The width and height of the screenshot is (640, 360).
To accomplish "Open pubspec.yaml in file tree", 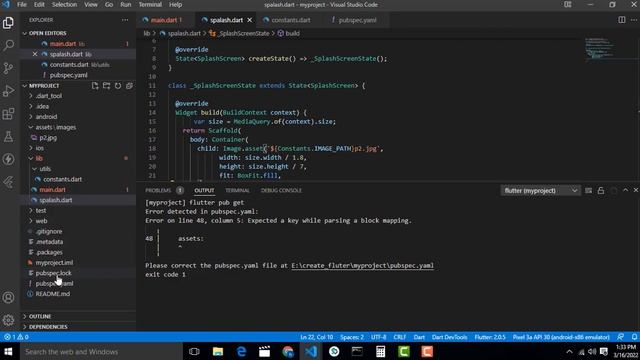I will pos(54,284).
